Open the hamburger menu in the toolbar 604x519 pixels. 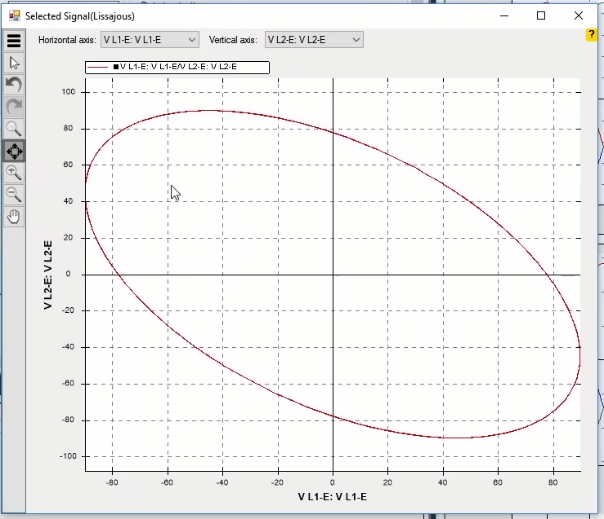pyautogui.click(x=14, y=41)
